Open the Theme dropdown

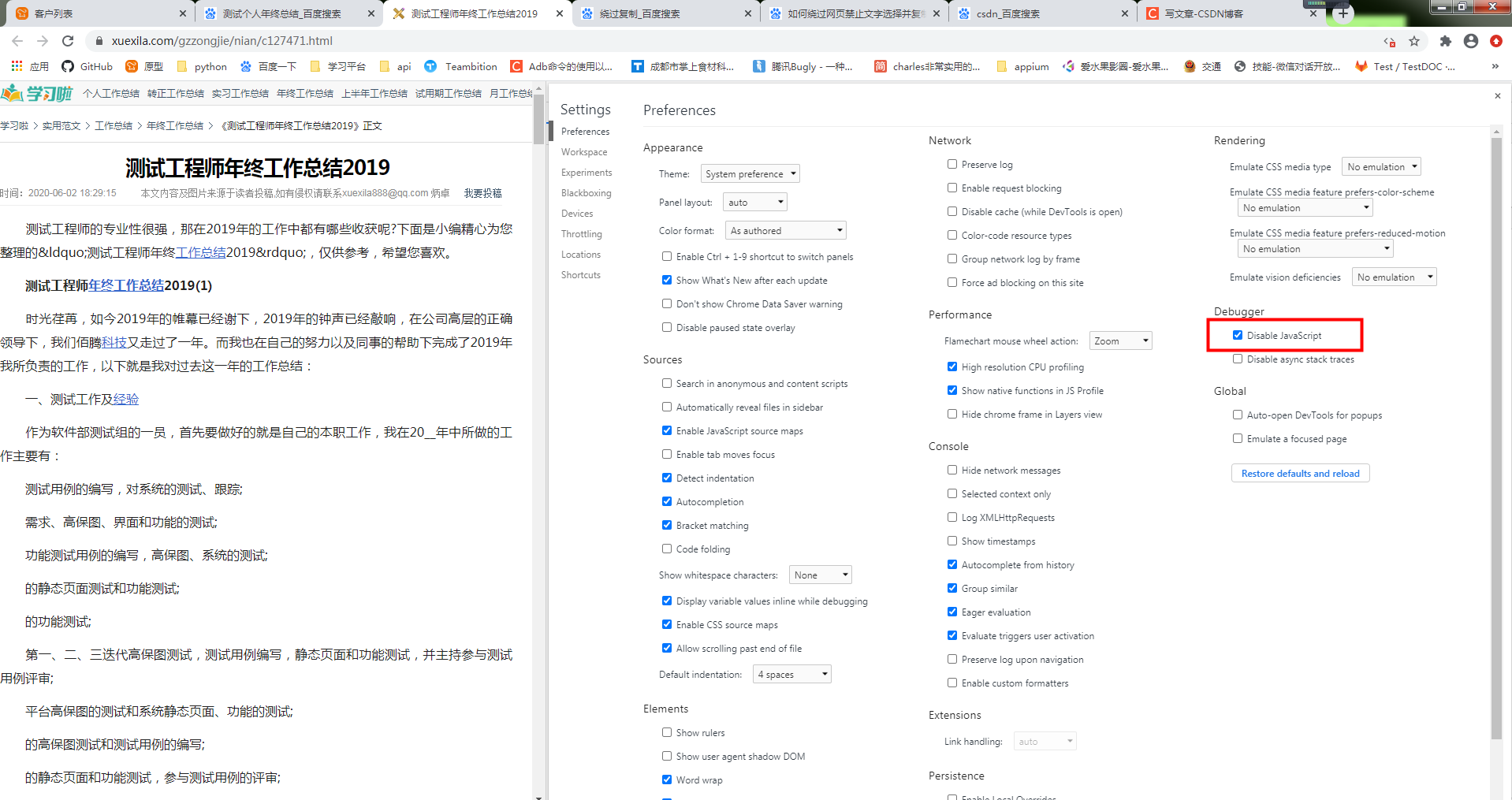tap(750, 173)
